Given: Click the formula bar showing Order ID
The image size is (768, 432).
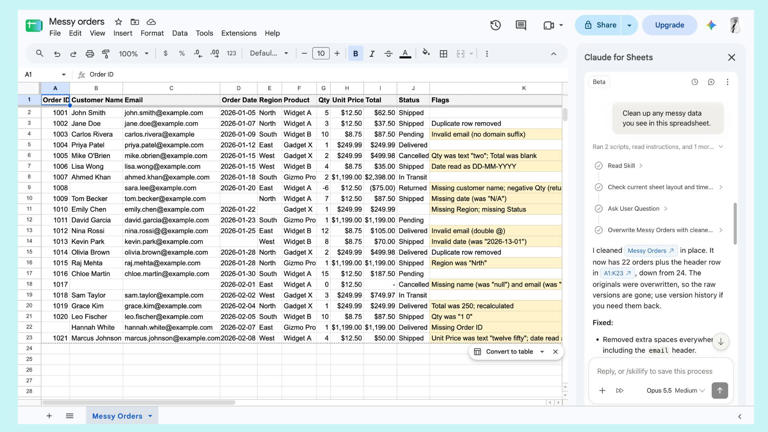Looking at the screenshot, I should coord(323,74).
